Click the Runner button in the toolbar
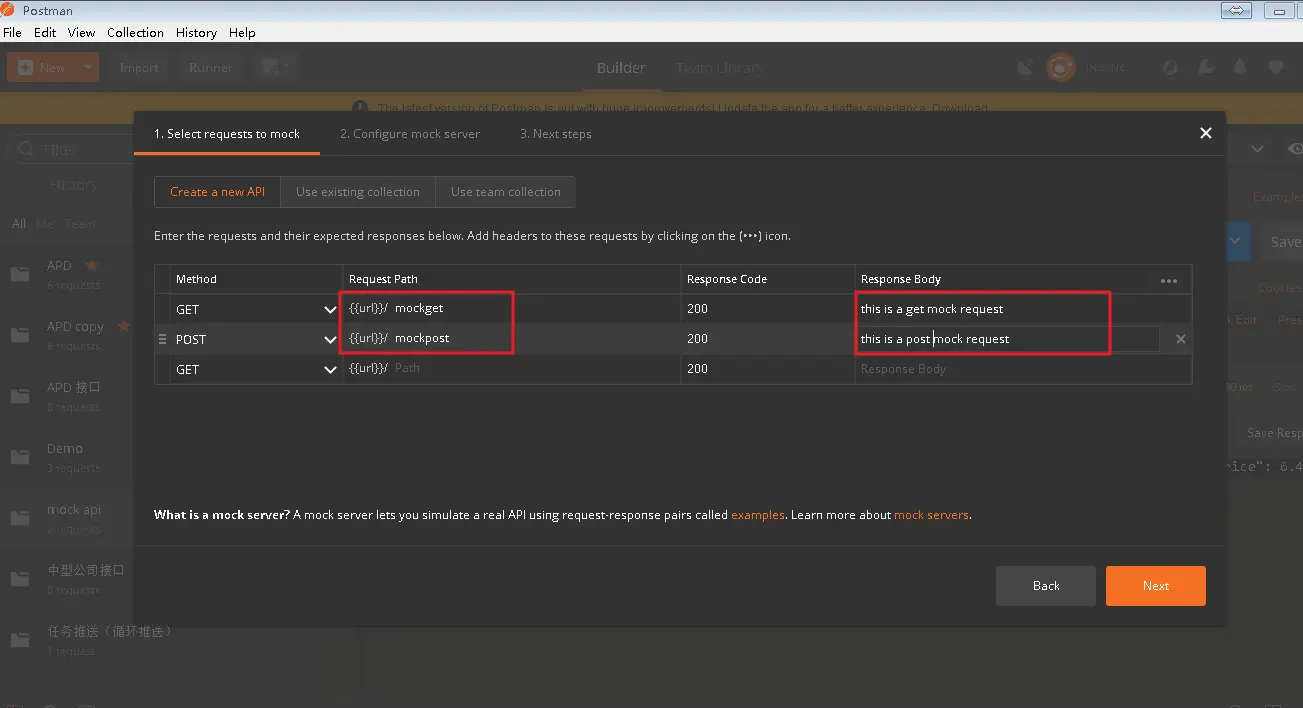The height and width of the screenshot is (708, 1303). pos(211,68)
